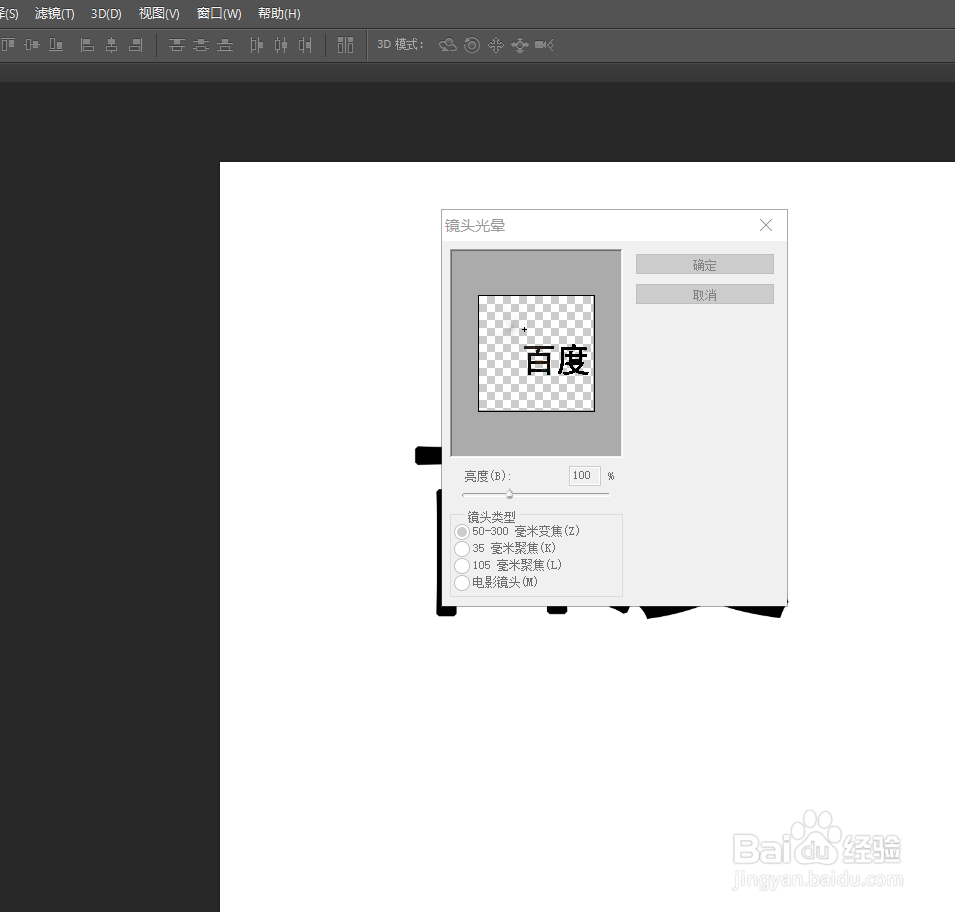Select the align horizontal centers icon

pyautogui.click(x=112, y=45)
